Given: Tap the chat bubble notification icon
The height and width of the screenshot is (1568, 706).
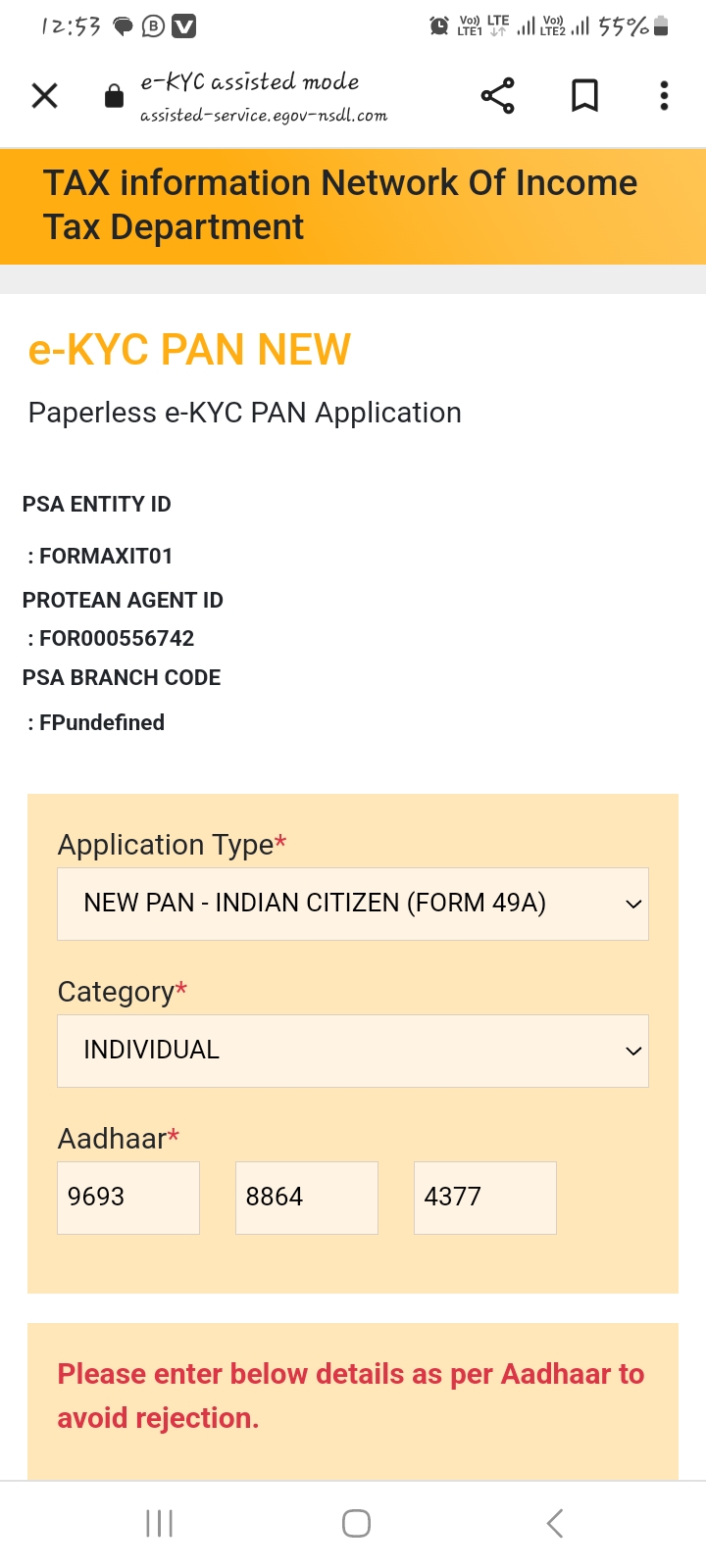Looking at the screenshot, I should tap(124, 26).
